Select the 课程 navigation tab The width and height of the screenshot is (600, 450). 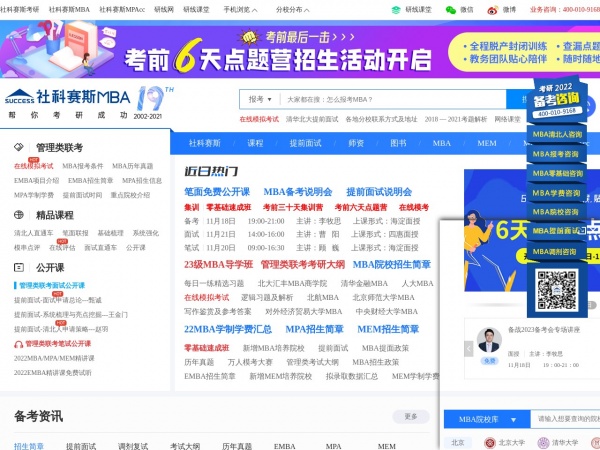tap(256, 143)
